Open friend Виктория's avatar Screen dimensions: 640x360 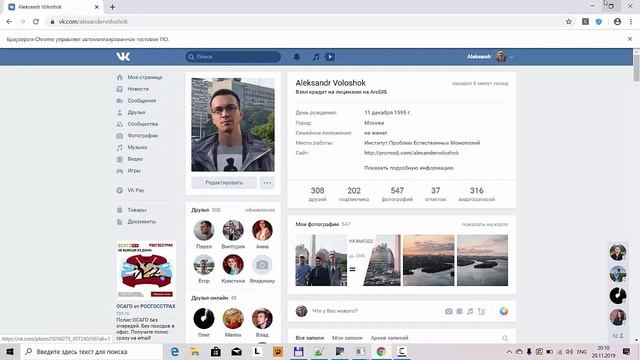click(233, 230)
